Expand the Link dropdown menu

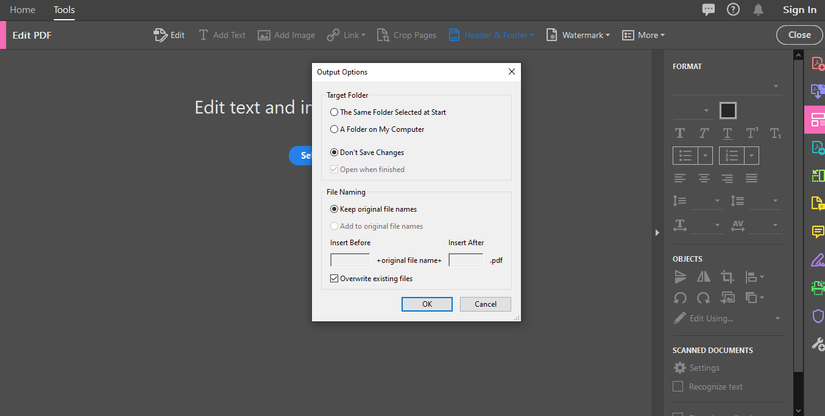click(x=346, y=35)
